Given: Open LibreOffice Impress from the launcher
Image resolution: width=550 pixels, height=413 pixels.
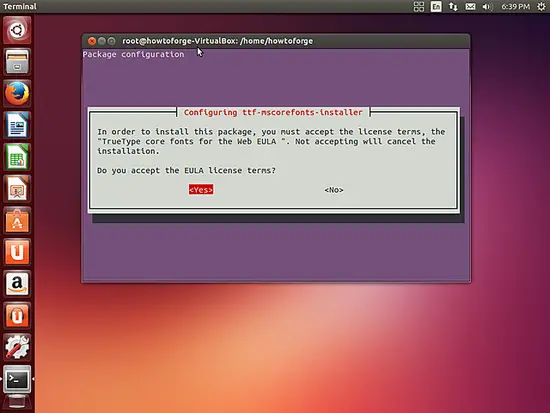Looking at the screenshot, I should 17,188.
